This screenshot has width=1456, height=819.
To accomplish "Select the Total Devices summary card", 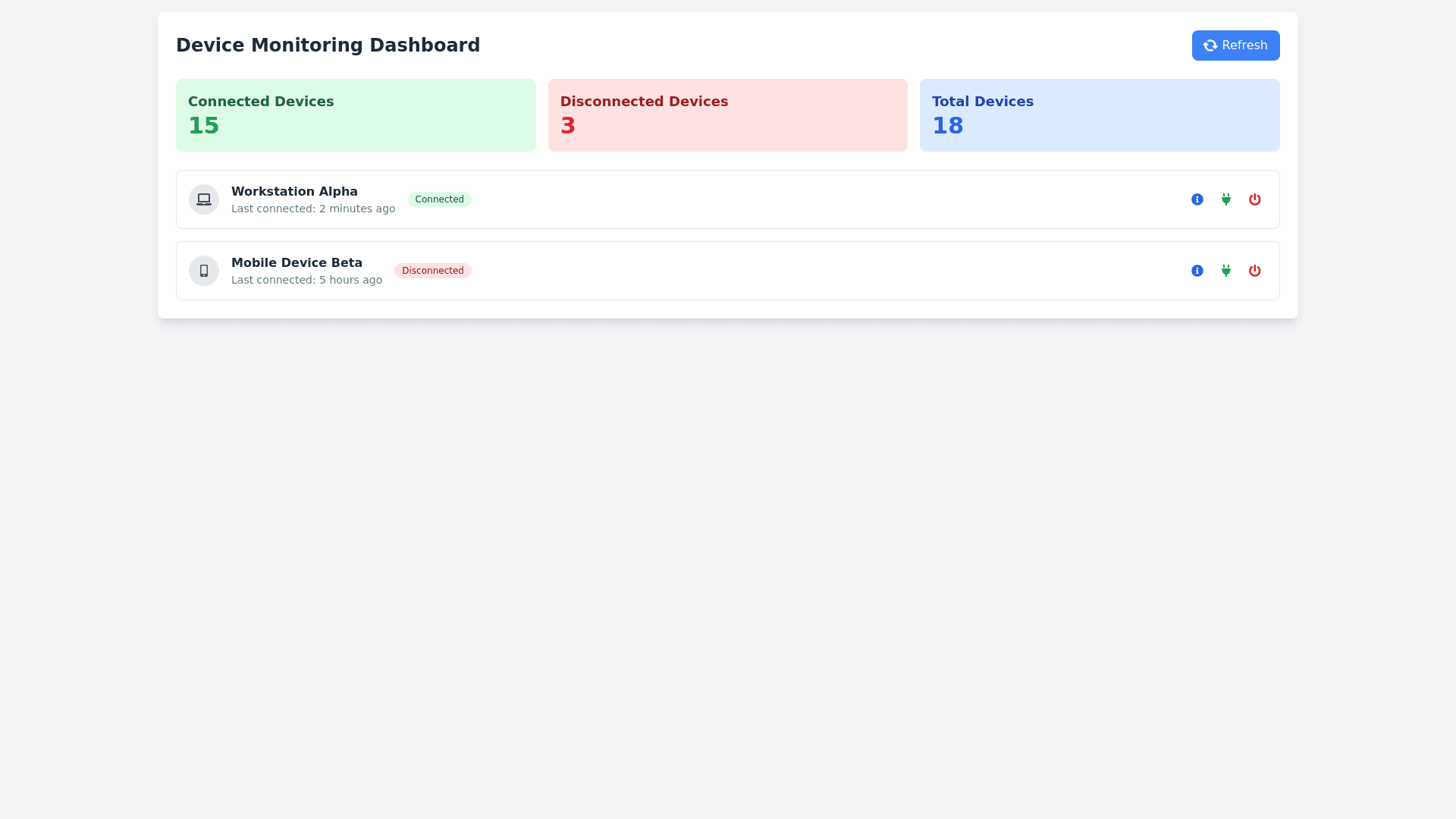I will pos(1099,115).
